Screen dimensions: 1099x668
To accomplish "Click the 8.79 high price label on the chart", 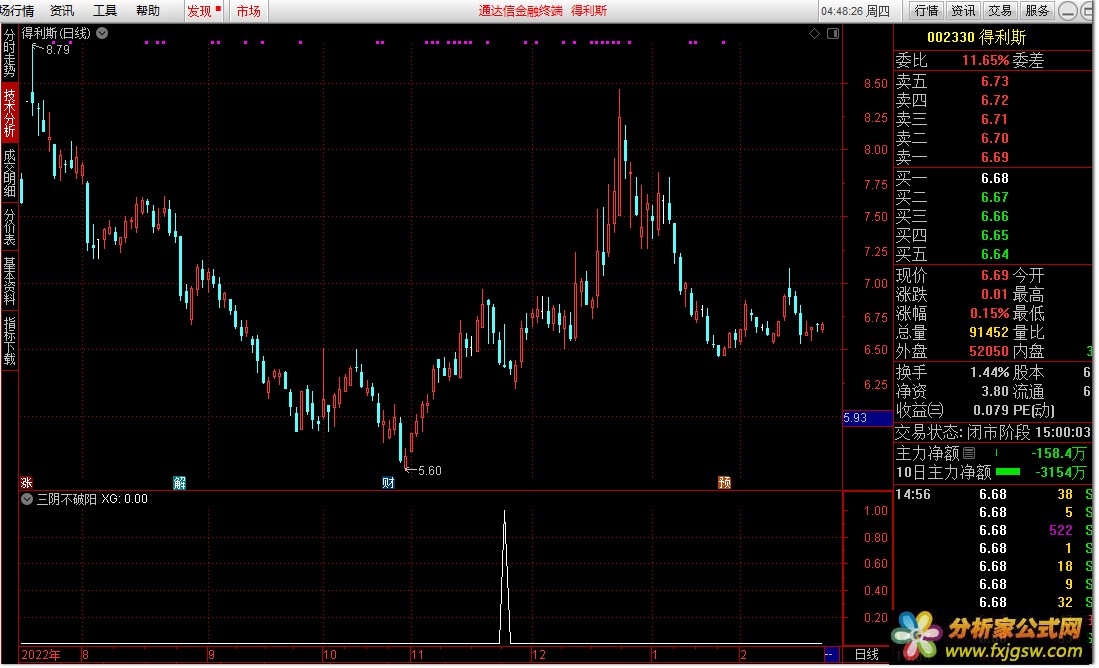I will coord(58,50).
